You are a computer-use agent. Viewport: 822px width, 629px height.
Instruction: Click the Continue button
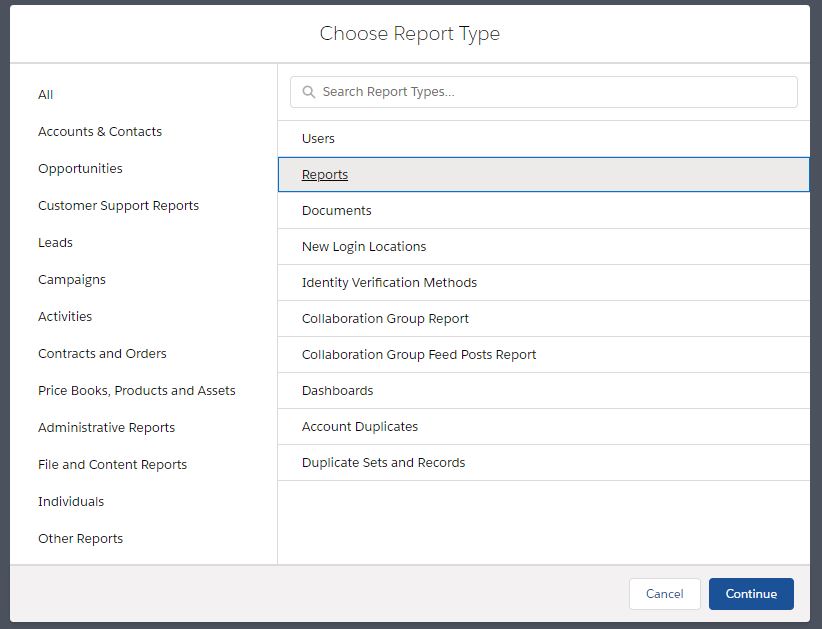[x=750, y=594]
